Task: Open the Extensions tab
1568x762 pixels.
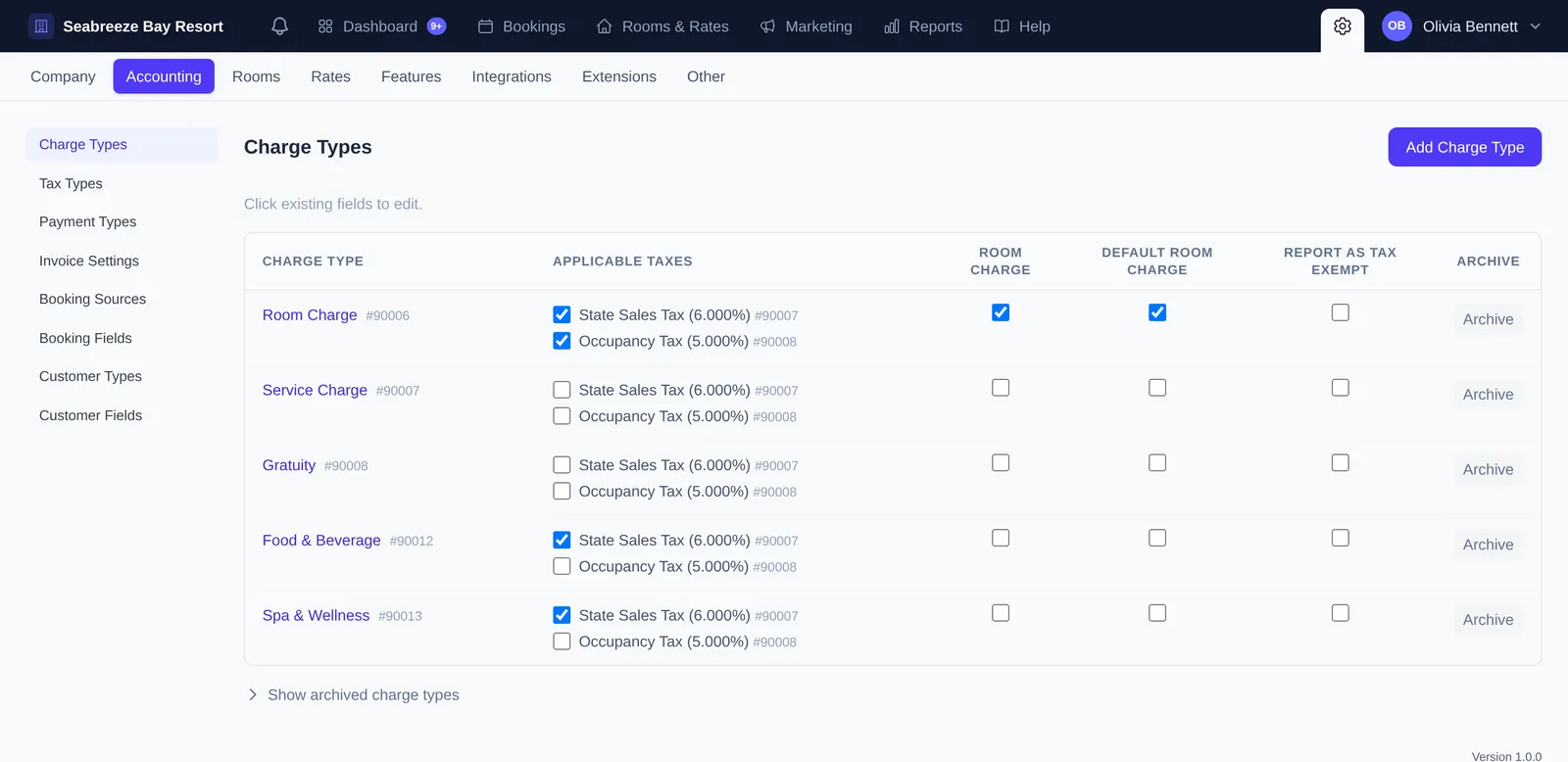Action: point(619,76)
